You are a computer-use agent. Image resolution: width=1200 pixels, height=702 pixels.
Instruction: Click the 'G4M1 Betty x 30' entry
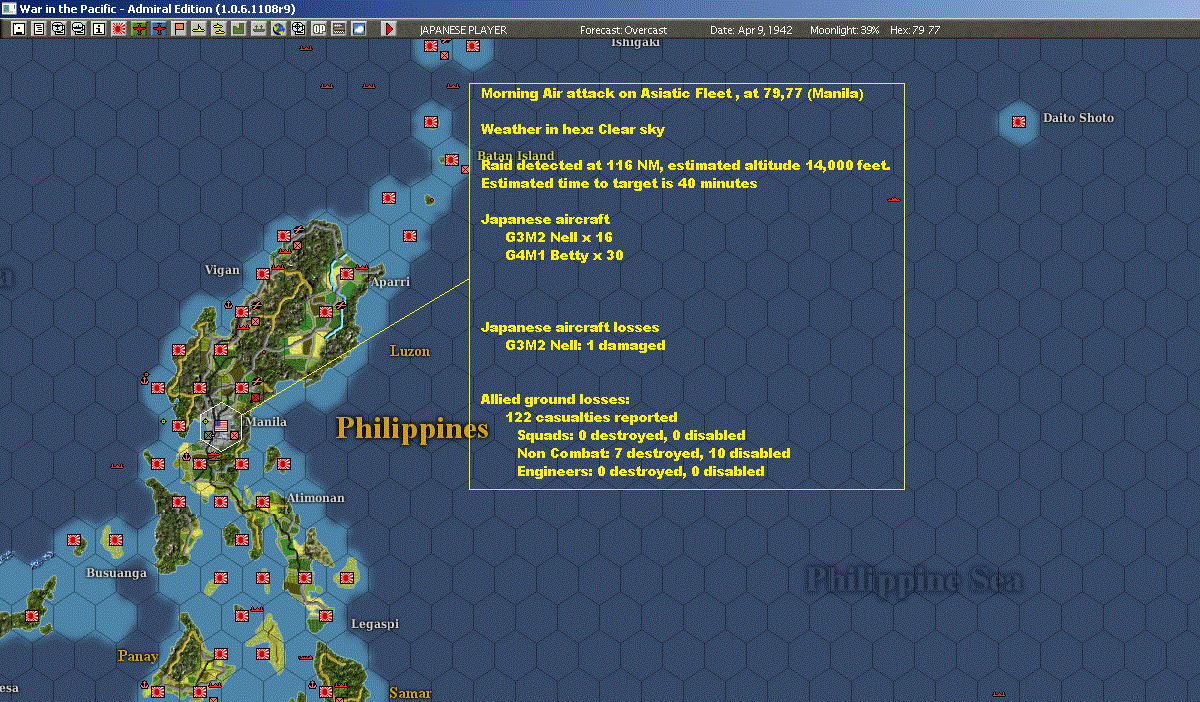point(565,255)
